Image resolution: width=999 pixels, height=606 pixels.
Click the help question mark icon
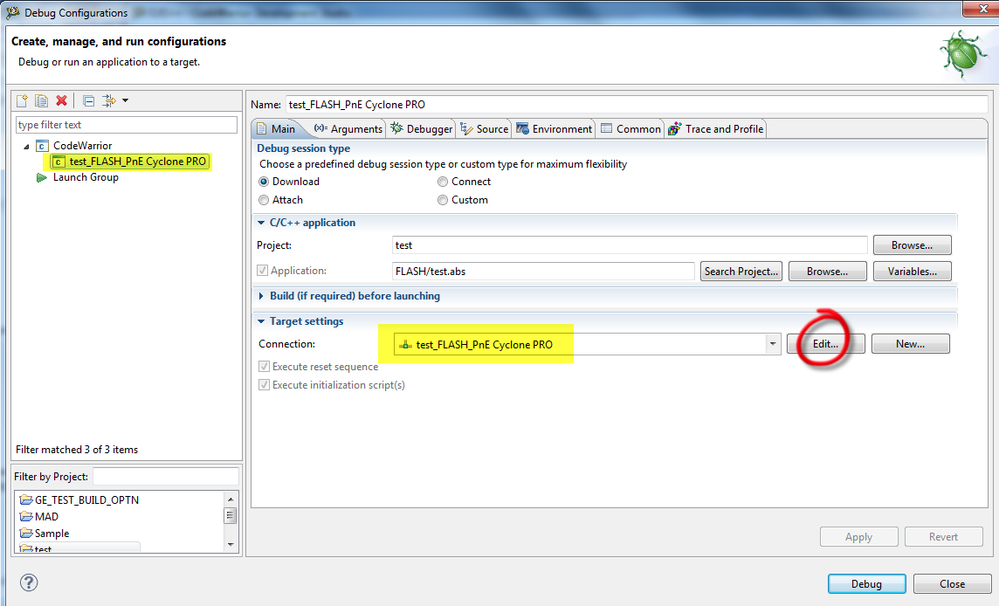(29, 582)
